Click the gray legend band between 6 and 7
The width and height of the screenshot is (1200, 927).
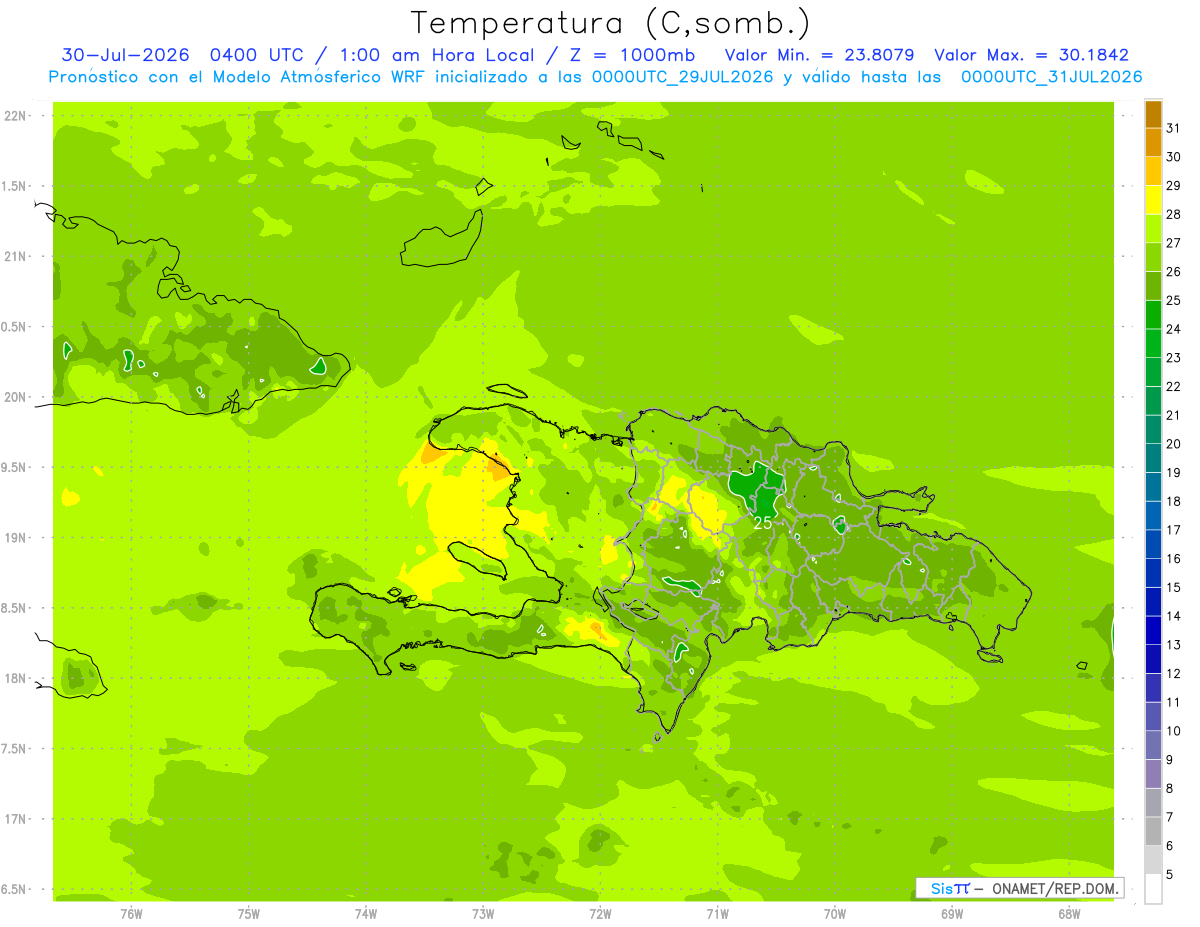tap(1153, 832)
